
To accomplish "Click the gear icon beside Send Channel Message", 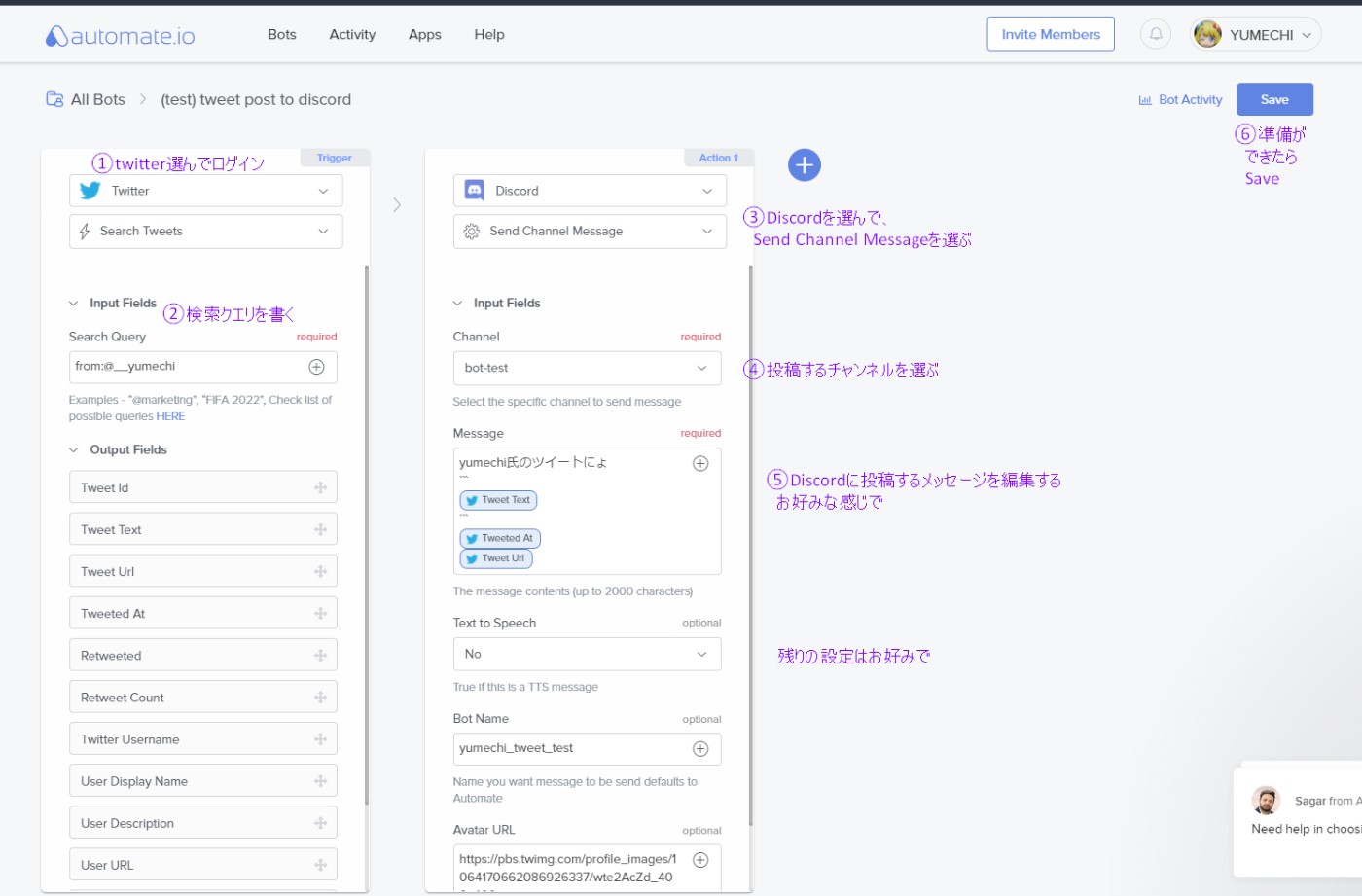I will 472,232.
